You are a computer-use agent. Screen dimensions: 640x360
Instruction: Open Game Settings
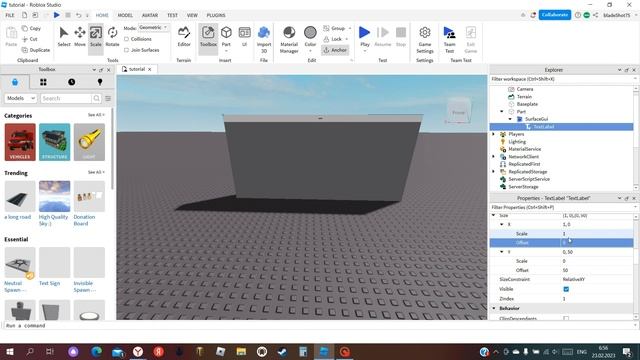424,39
